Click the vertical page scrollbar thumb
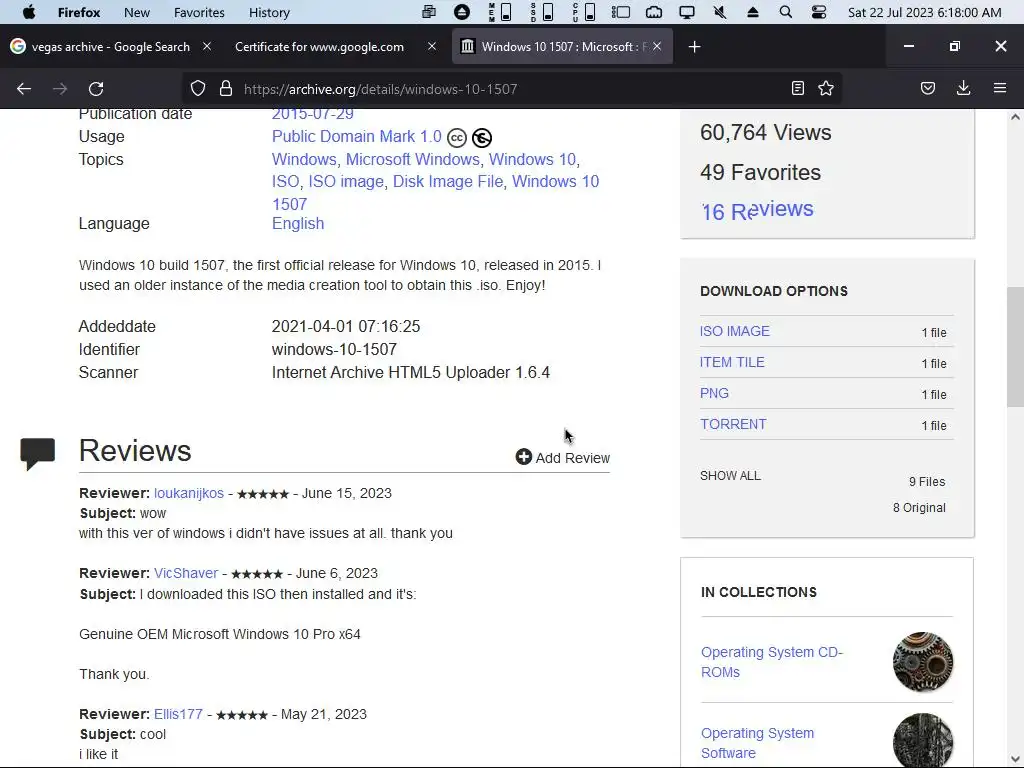Screen dimensions: 1024x768 point(1015,347)
